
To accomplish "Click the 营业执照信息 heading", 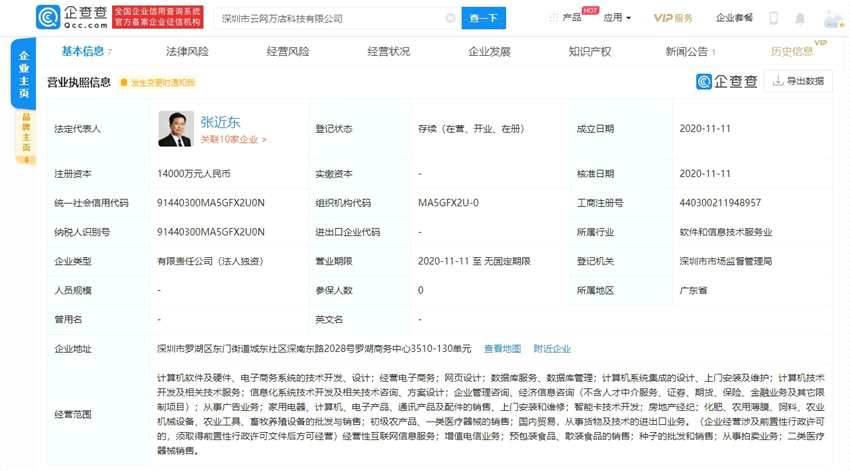I will click(79, 82).
